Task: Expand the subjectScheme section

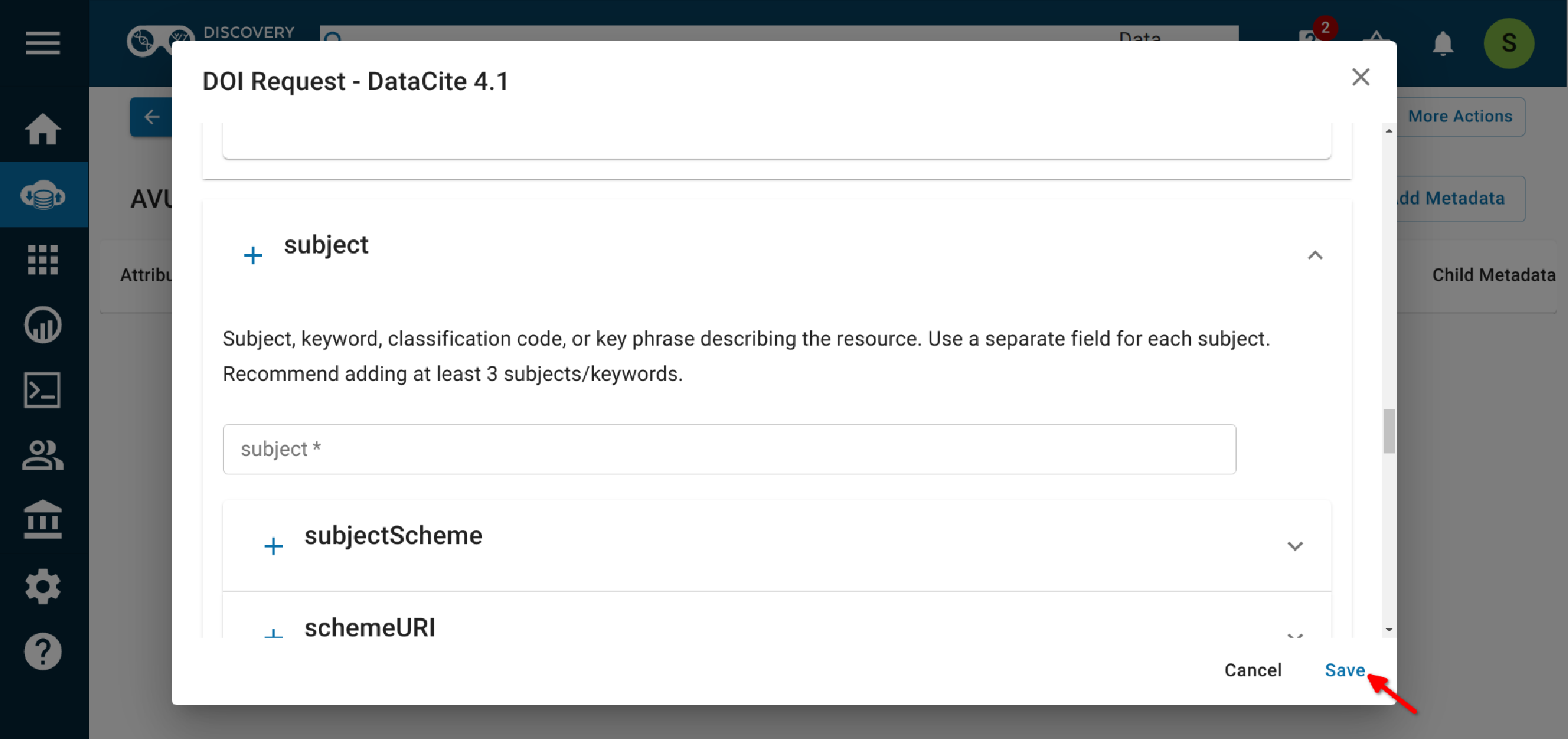Action: (1295, 546)
